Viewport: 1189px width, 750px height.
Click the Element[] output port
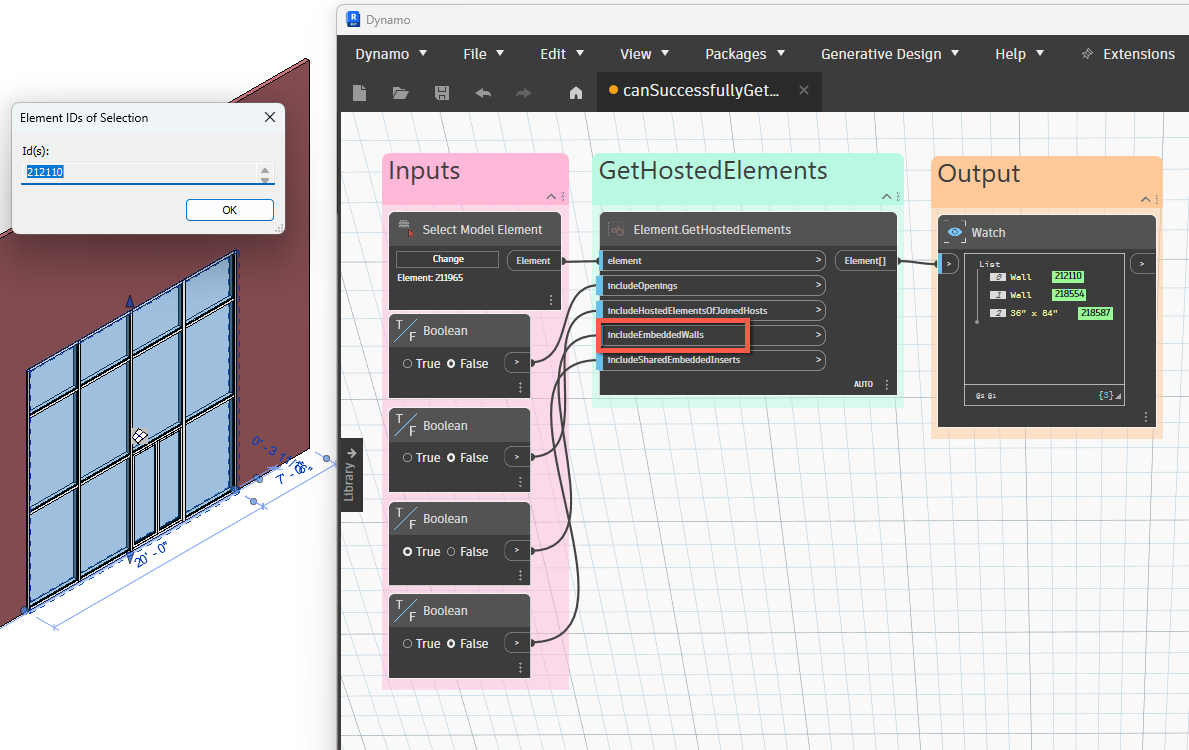[866, 260]
